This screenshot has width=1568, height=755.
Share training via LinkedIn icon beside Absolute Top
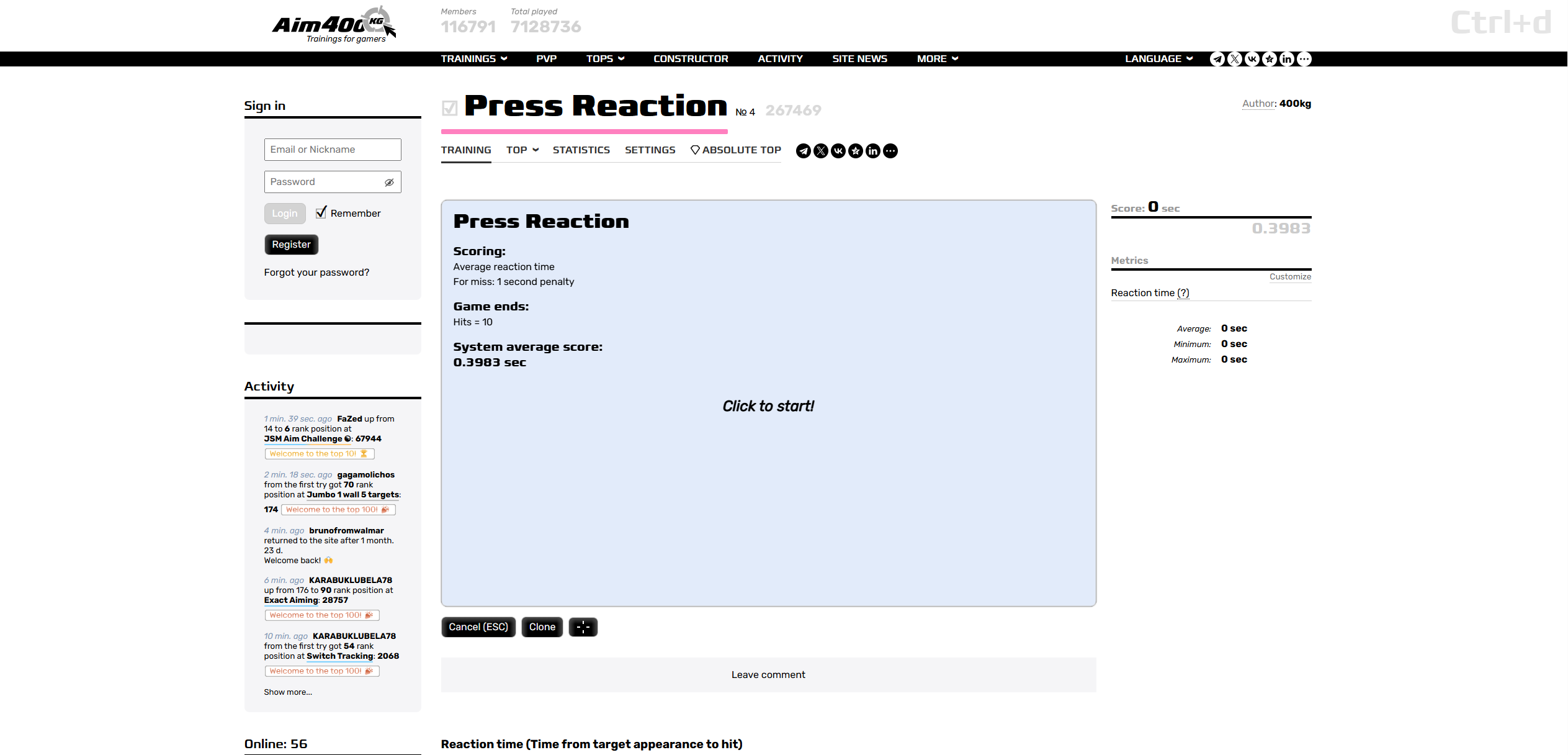pos(872,151)
